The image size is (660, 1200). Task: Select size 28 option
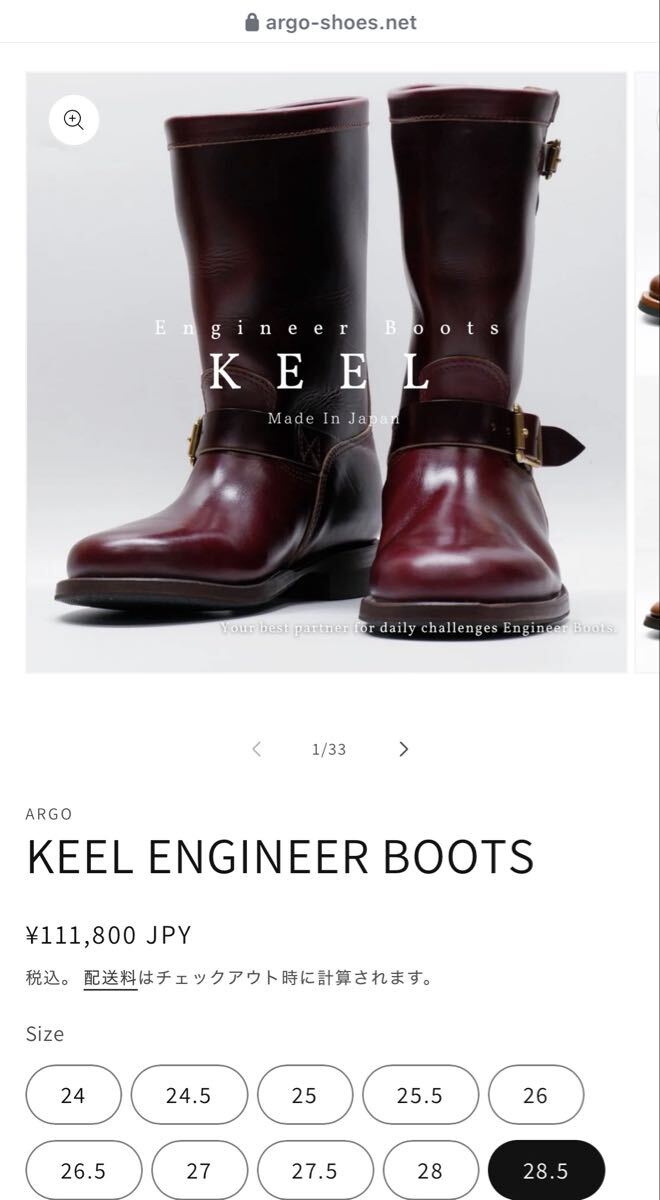click(431, 1170)
